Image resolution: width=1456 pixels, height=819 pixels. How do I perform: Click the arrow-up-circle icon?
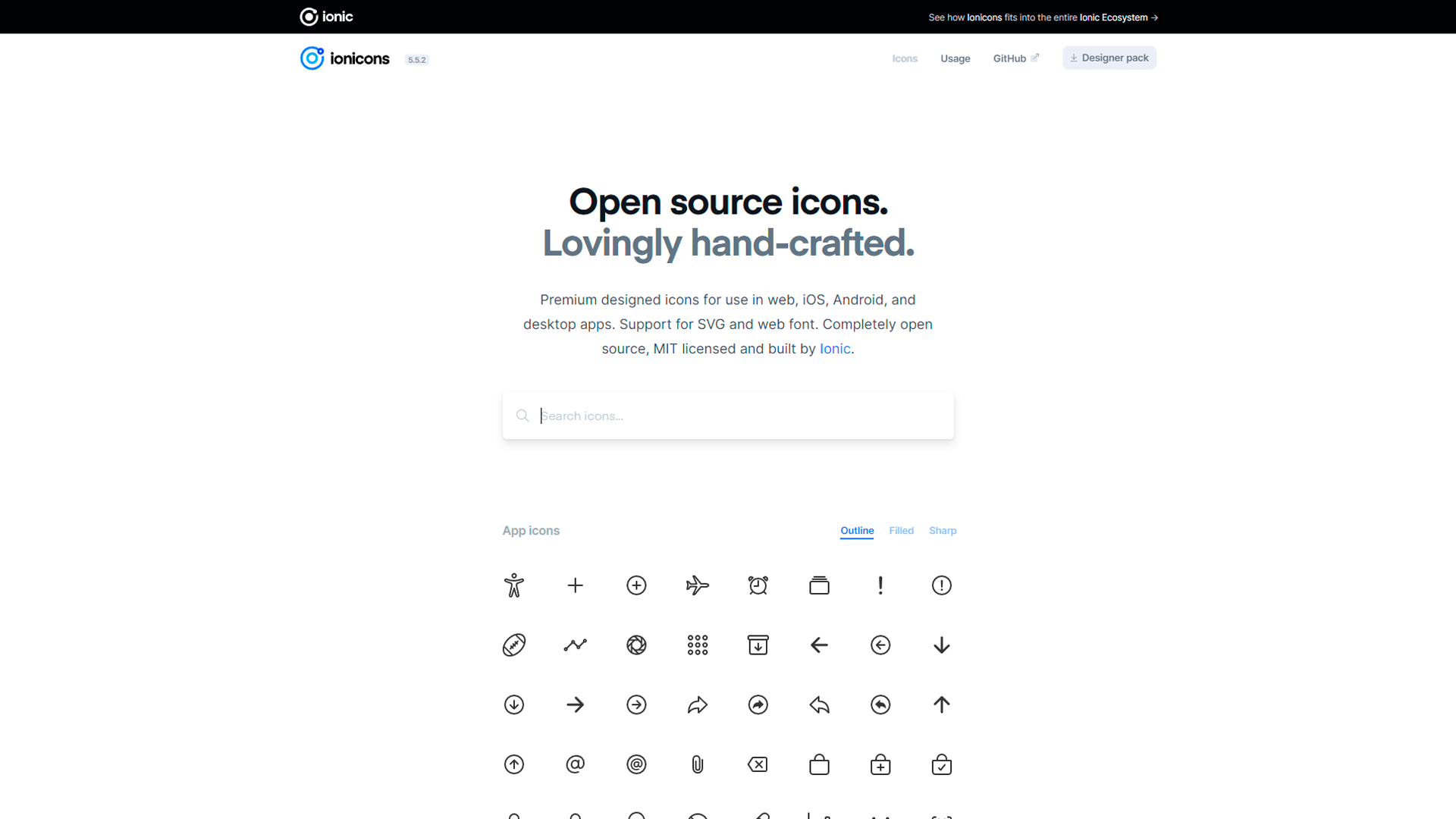[x=514, y=764]
